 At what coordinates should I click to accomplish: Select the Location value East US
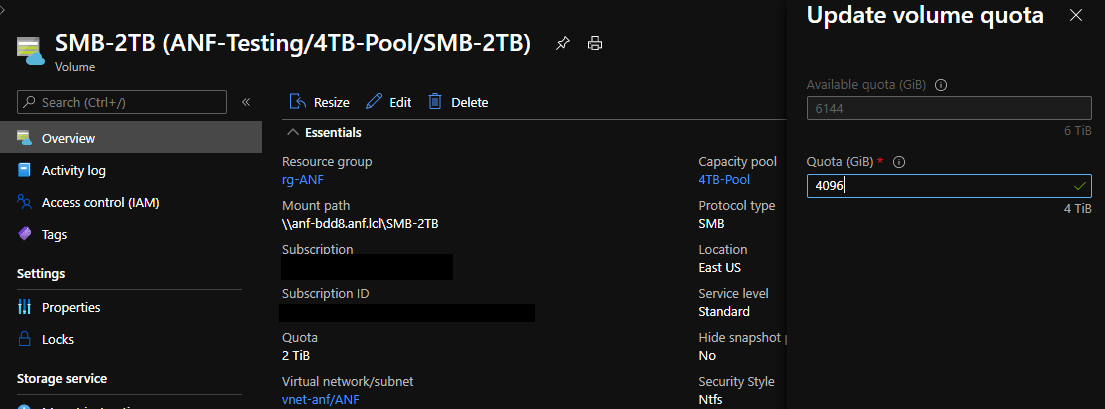coord(720,268)
